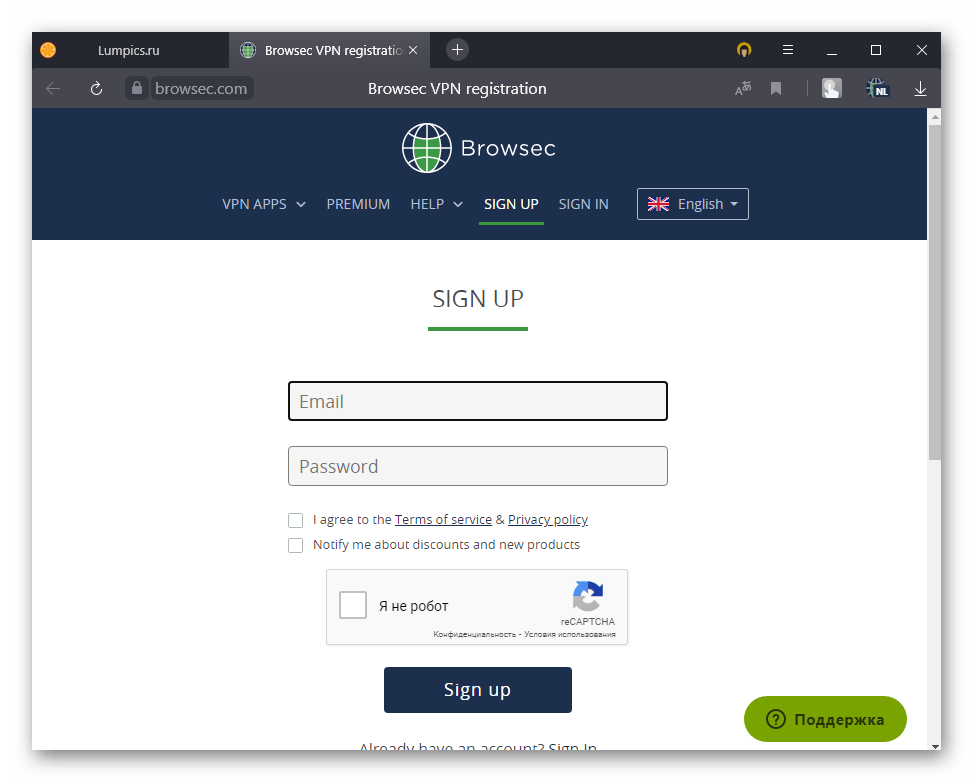Image resolution: width=973 pixels, height=782 pixels.
Task: Open the PREMIUM menu item
Action: point(358,204)
